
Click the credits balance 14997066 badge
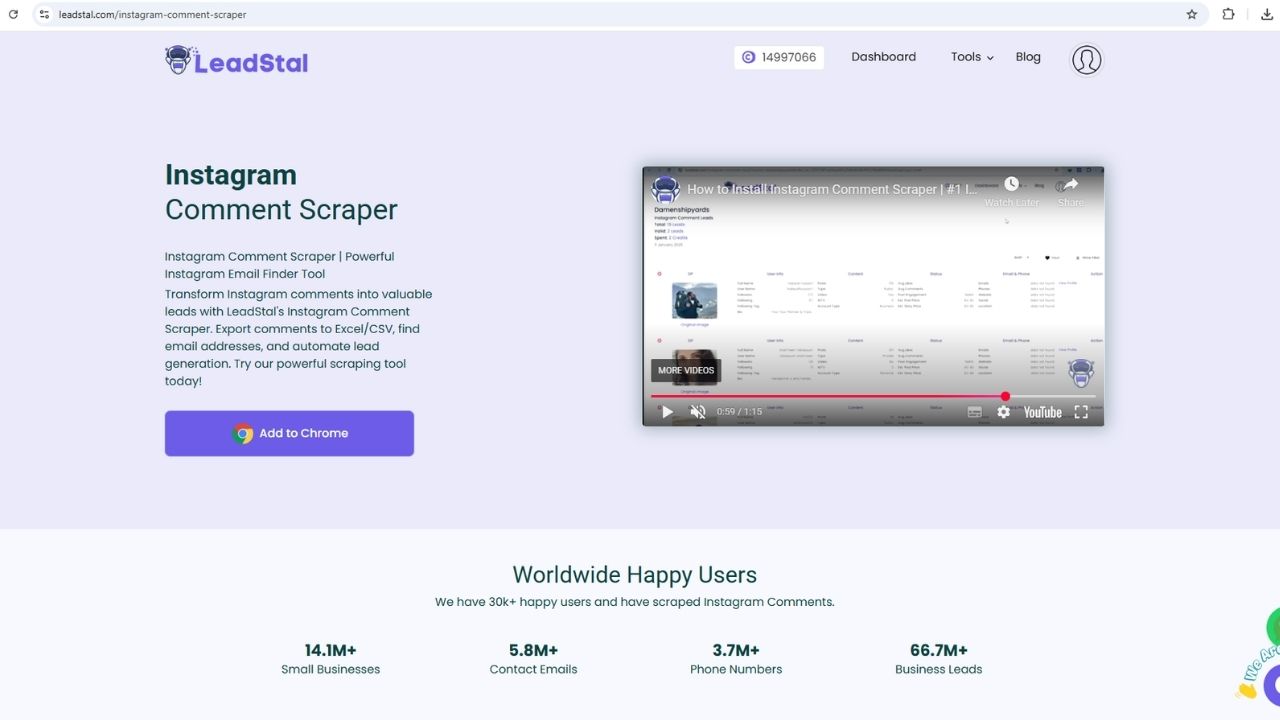pos(779,57)
